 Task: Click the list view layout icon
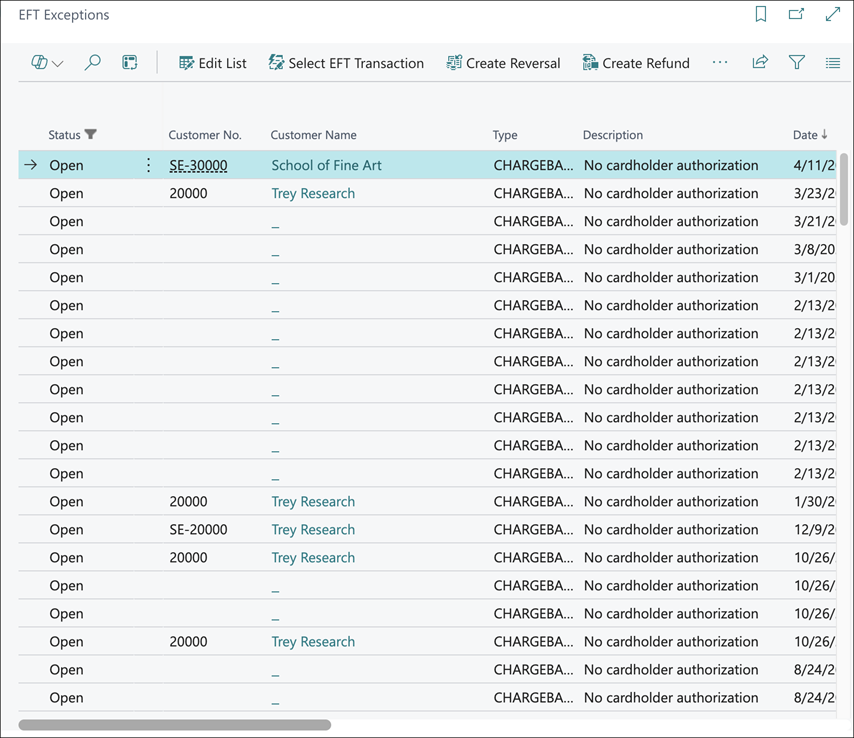click(833, 63)
